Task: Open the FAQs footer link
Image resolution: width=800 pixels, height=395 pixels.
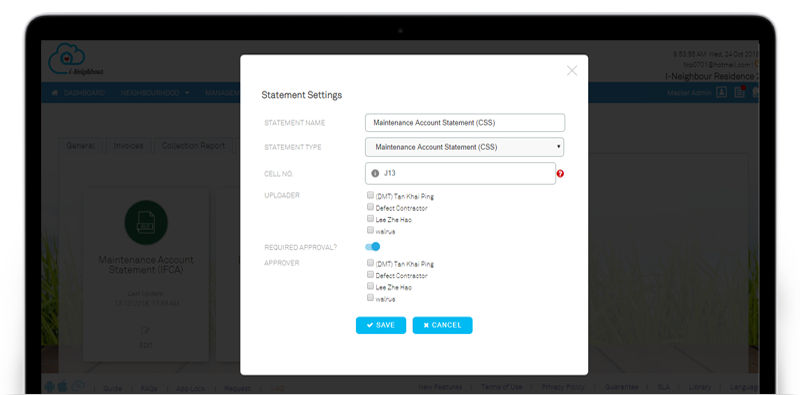Action: coord(149,388)
